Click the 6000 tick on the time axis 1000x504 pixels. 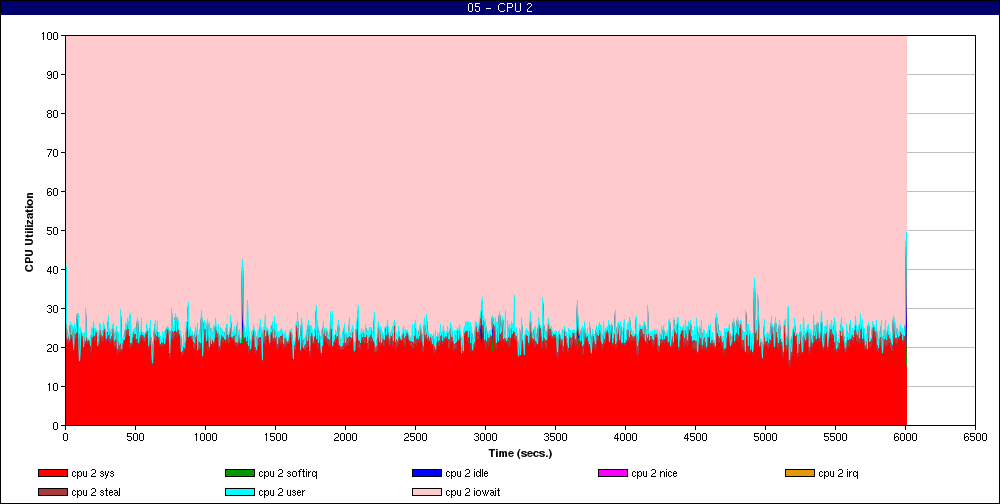tap(905, 438)
